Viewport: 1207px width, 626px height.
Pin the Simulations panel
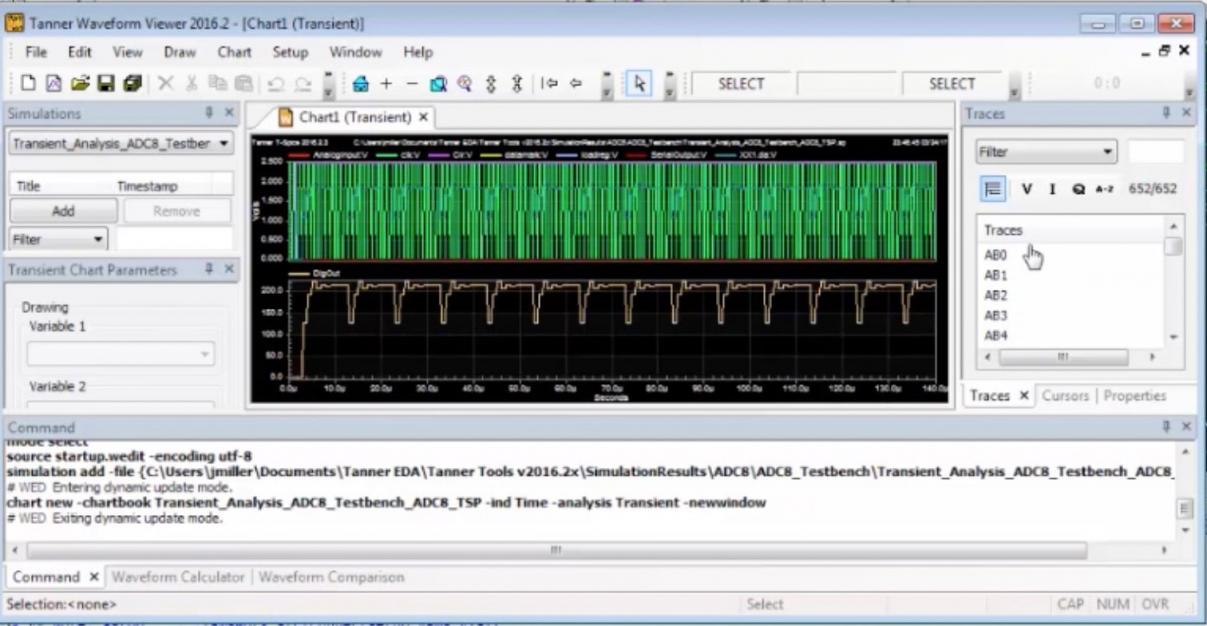point(210,114)
